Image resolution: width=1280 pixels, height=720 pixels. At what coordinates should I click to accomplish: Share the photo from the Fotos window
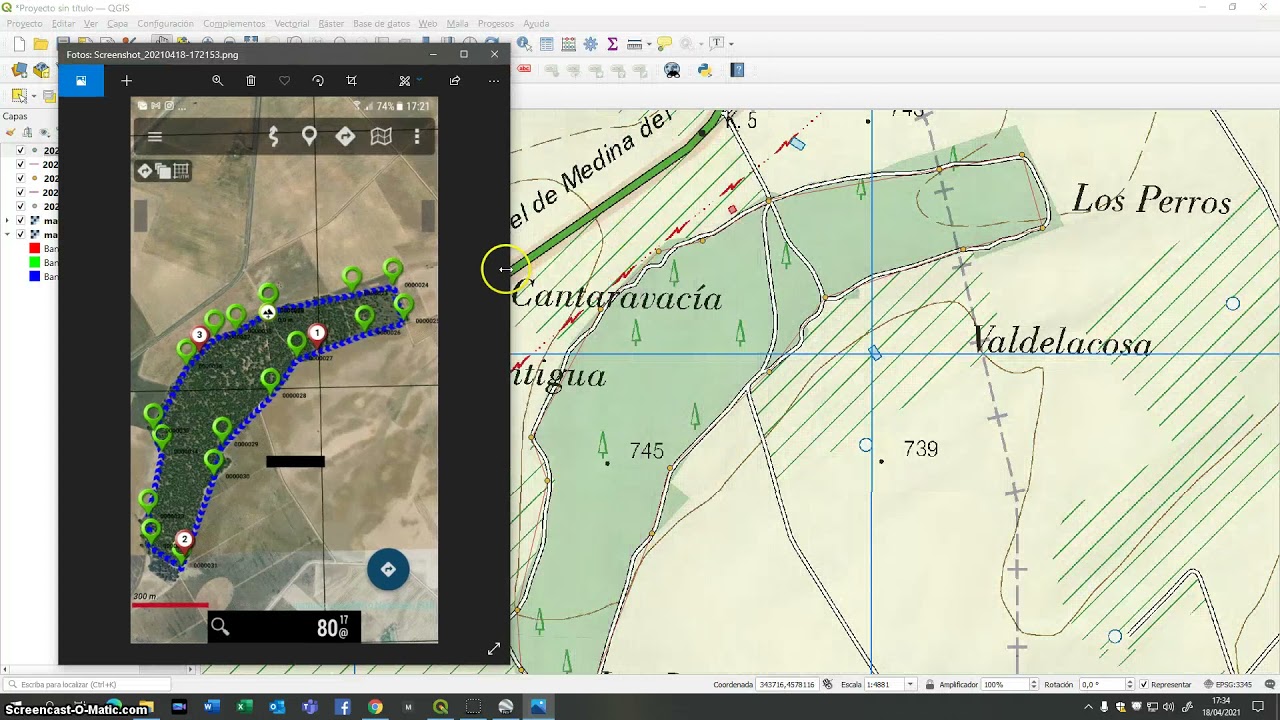455,81
